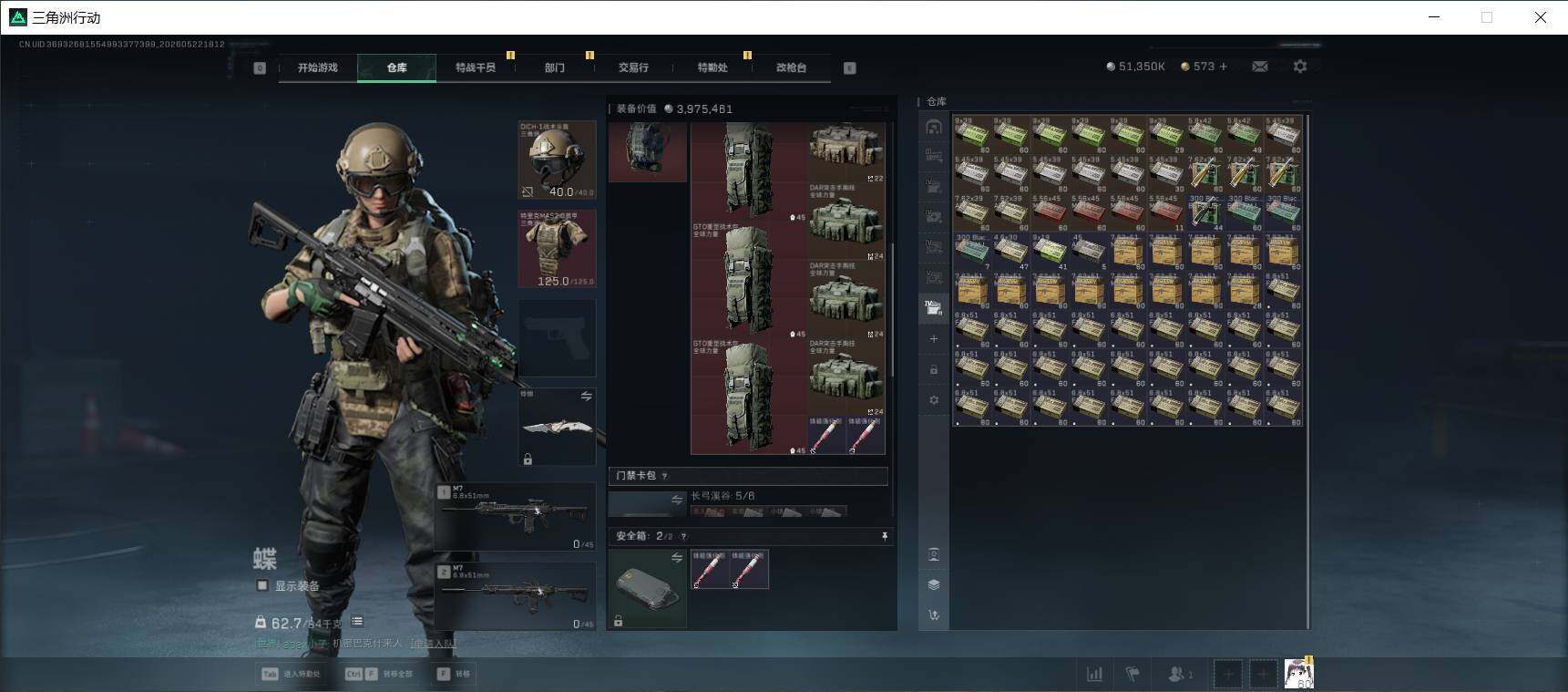Select the ammo stack with count 47

pos(1011,252)
